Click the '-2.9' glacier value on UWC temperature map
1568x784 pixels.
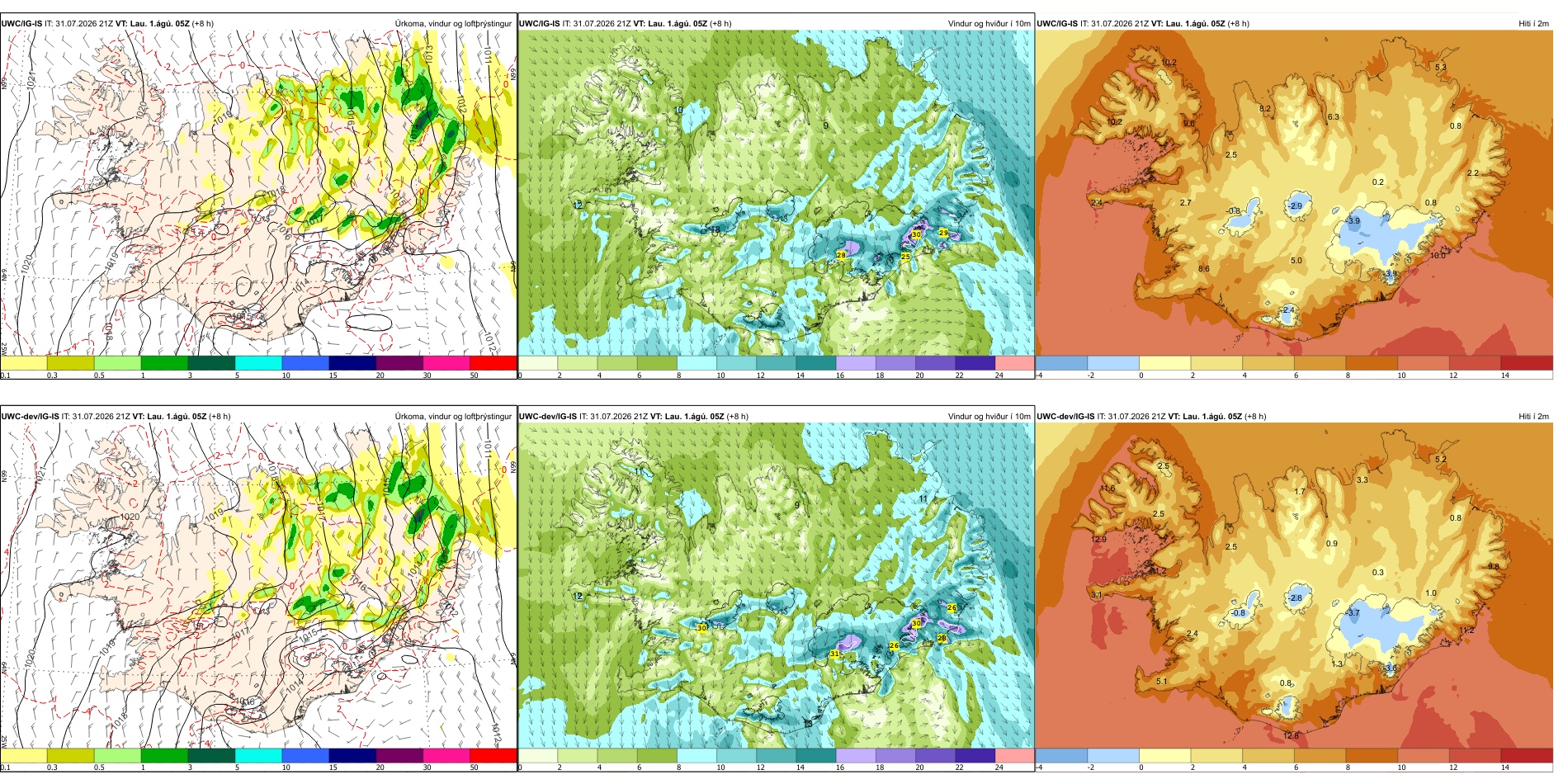[x=1295, y=206]
